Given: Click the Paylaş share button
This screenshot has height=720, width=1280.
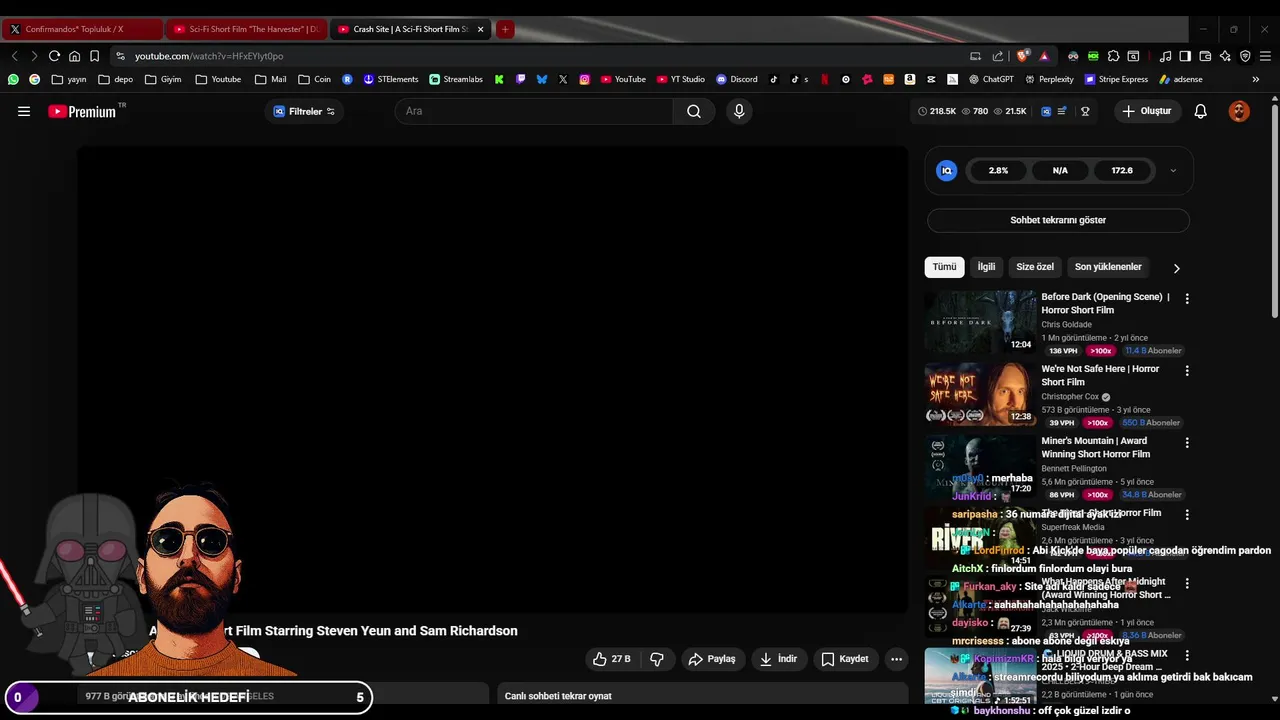Looking at the screenshot, I should click(711, 659).
